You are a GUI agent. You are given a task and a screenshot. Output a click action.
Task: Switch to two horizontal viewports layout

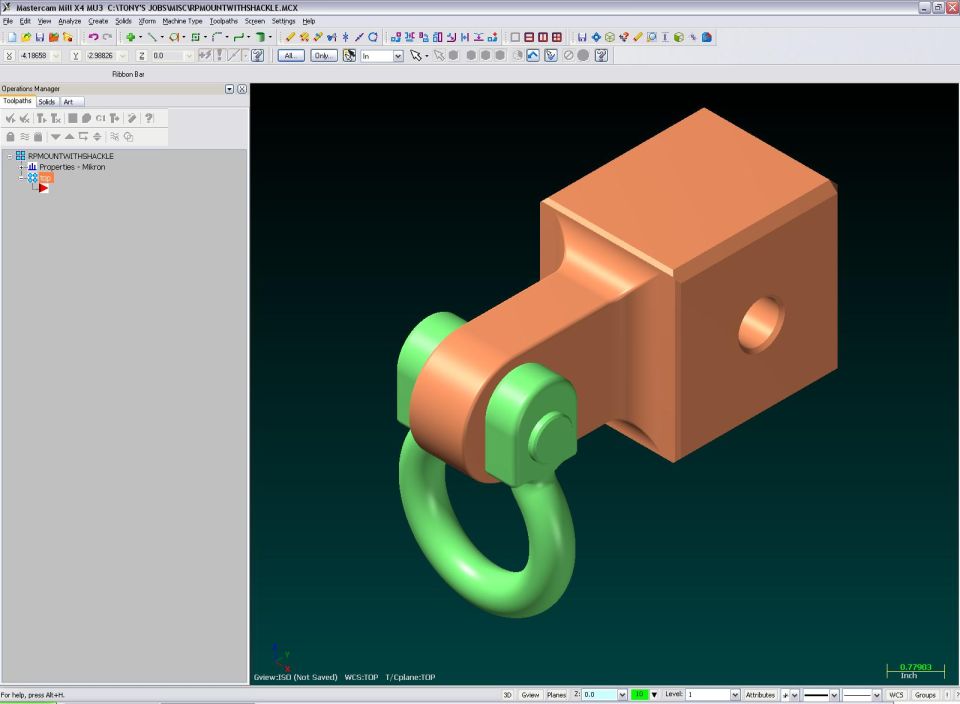pyautogui.click(x=529, y=37)
